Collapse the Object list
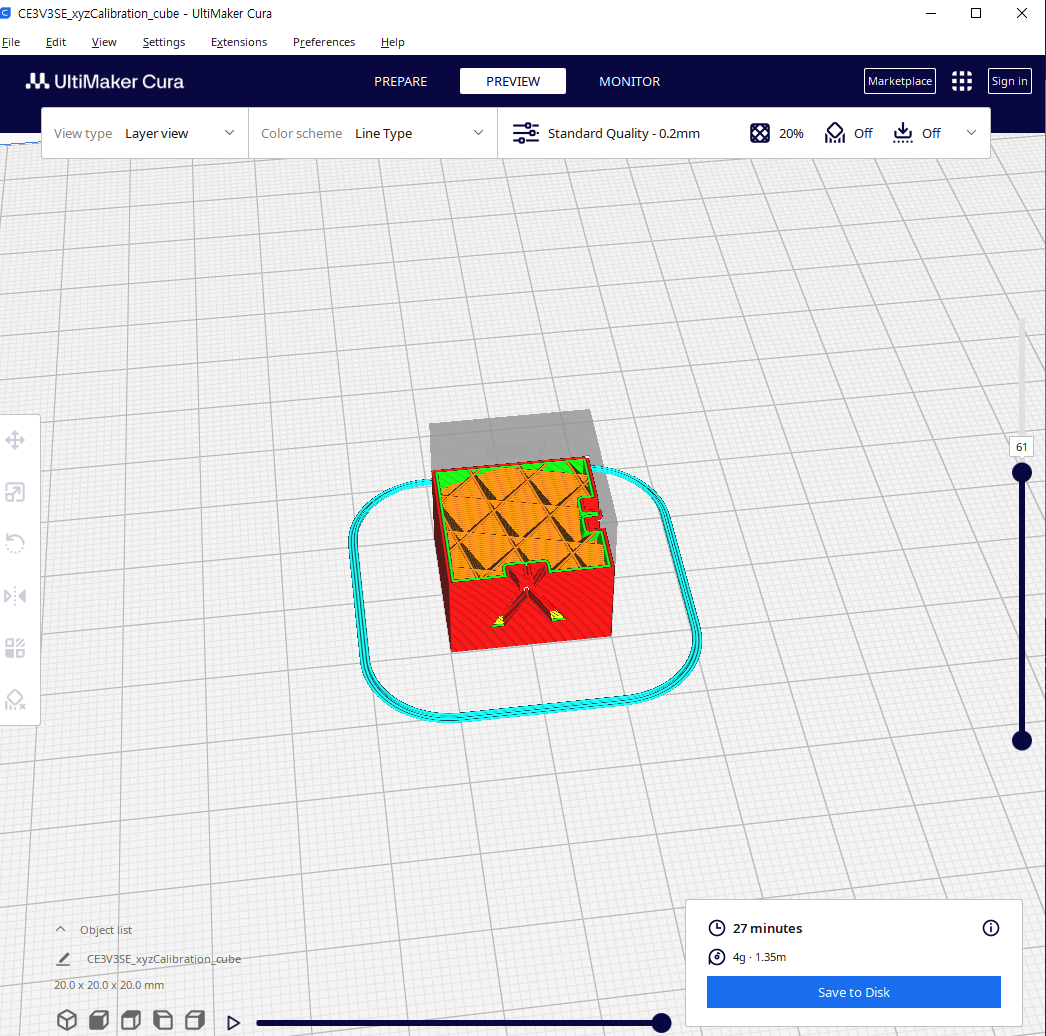 click(61, 929)
